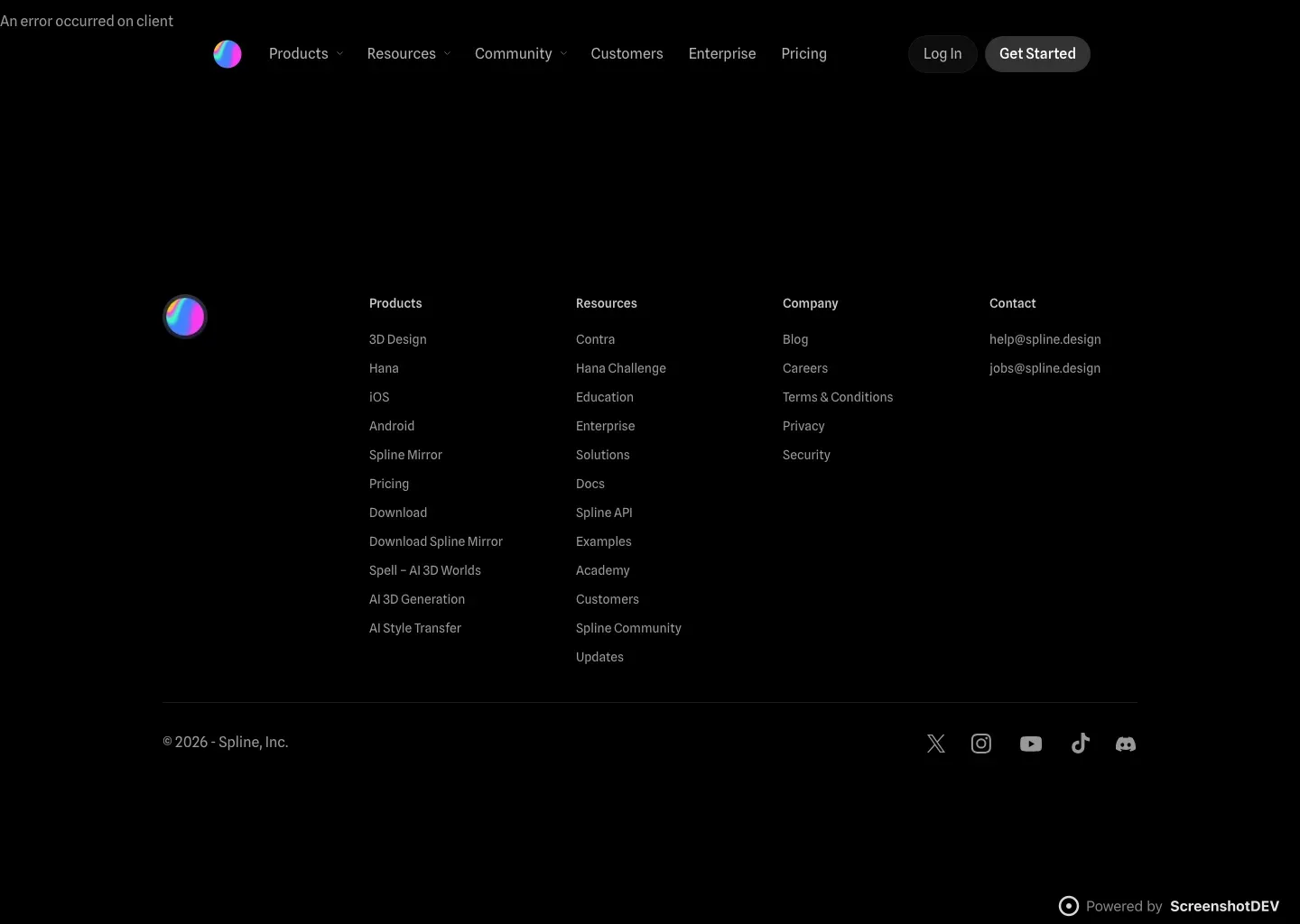This screenshot has width=1300, height=924.
Task: Open the Academy link
Action: (x=603, y=570)
